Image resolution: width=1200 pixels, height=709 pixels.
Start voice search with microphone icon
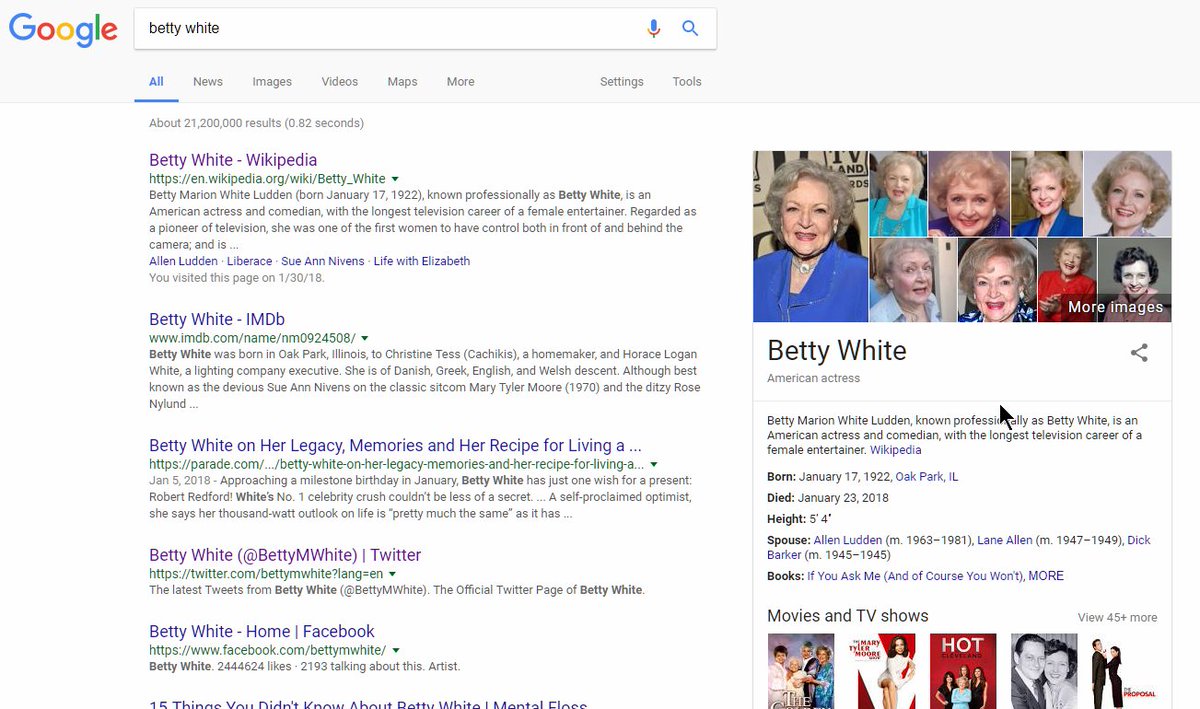click(654, 28)
